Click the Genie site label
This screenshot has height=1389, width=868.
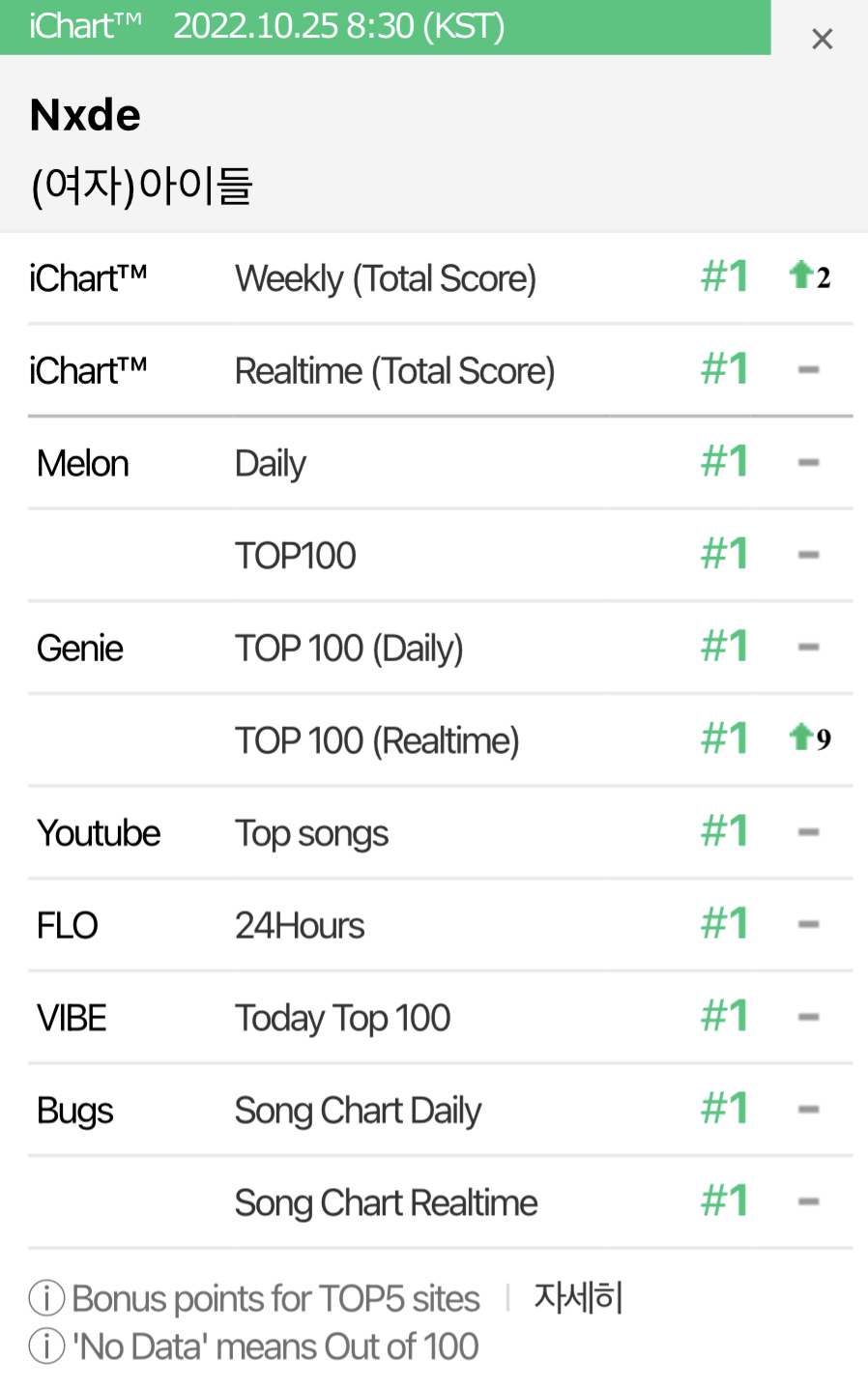(x=80, y=649)
